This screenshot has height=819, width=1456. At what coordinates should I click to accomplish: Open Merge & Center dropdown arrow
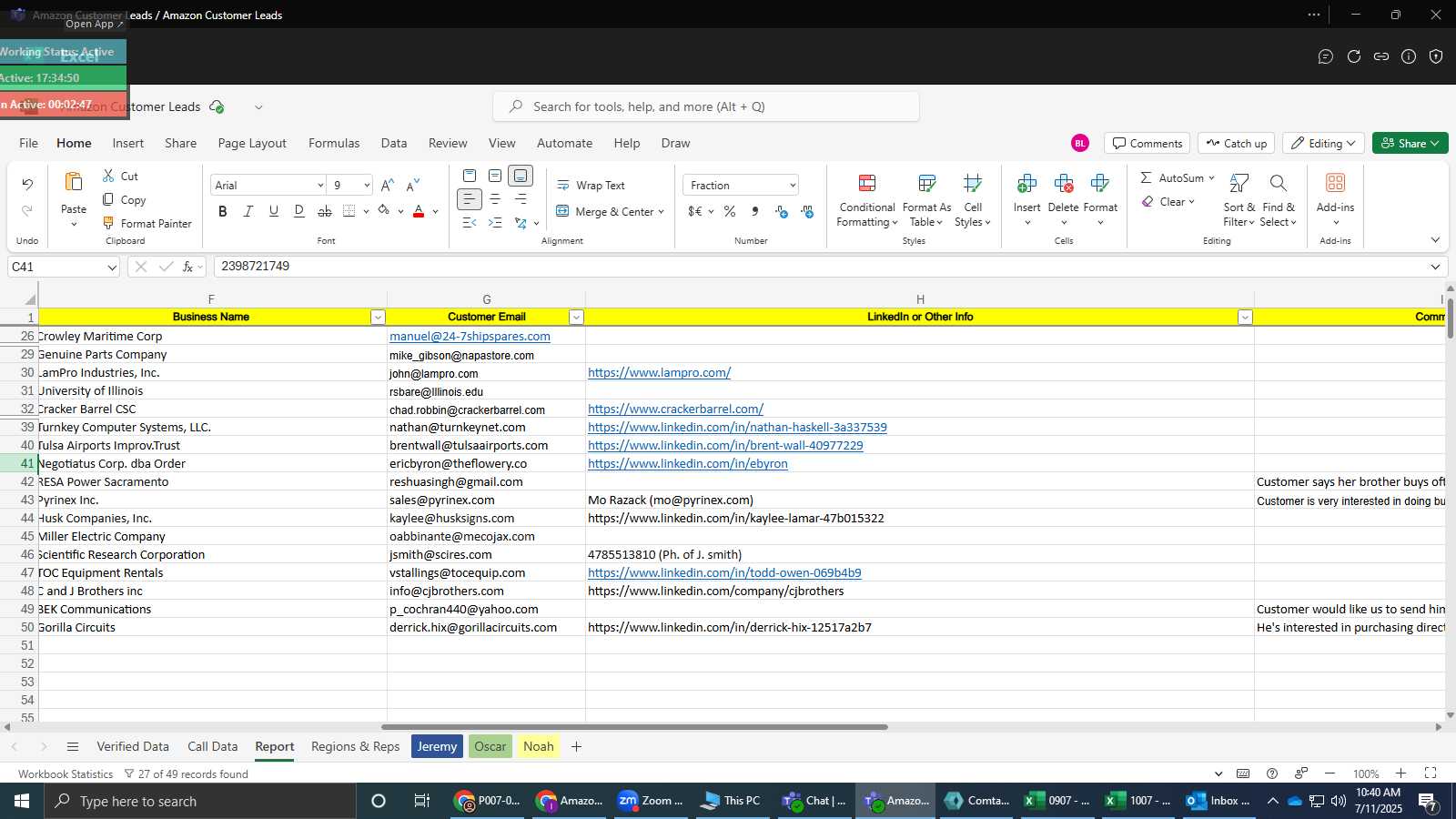pos(661,212)
